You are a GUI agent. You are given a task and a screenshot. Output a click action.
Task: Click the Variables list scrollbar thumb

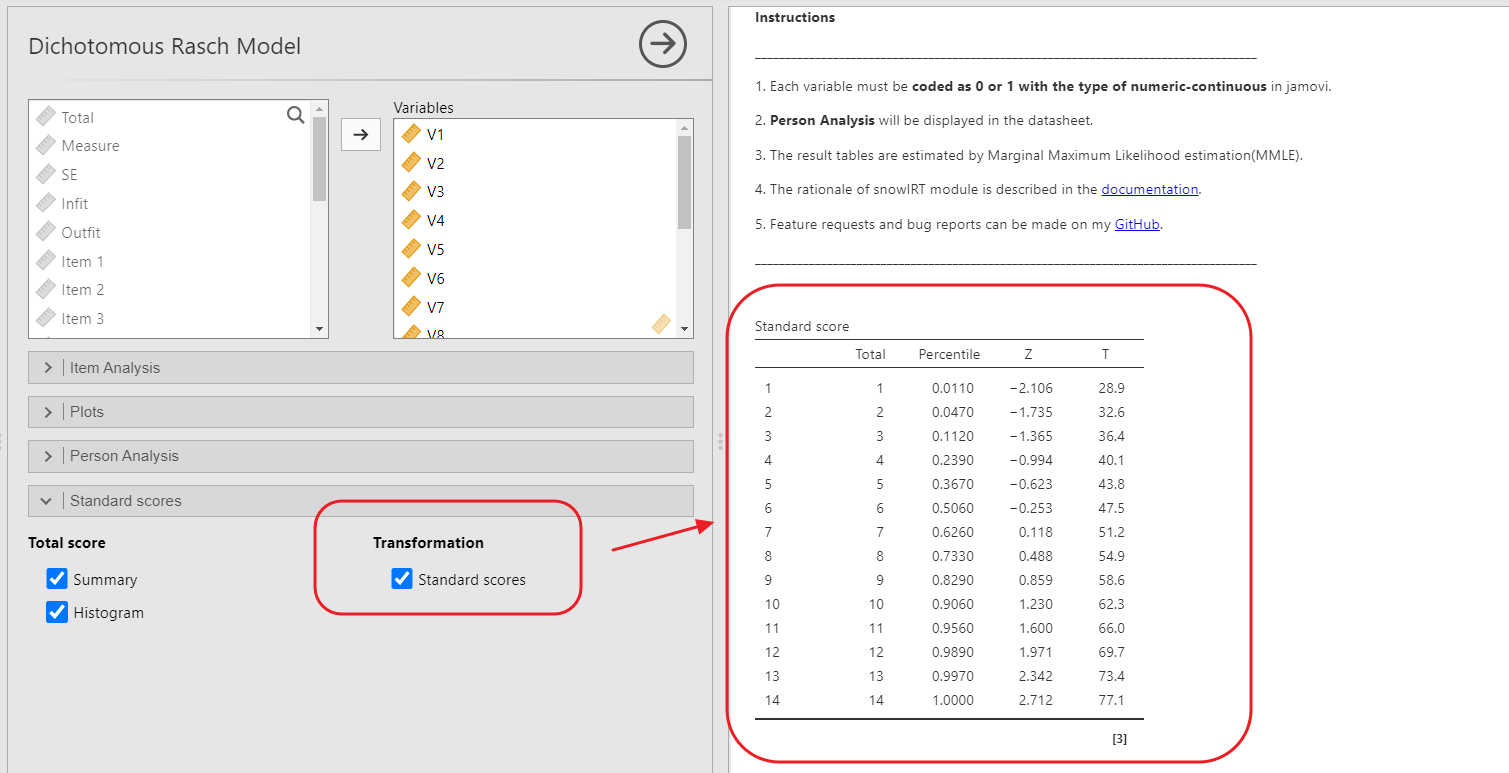pos(685,183)
